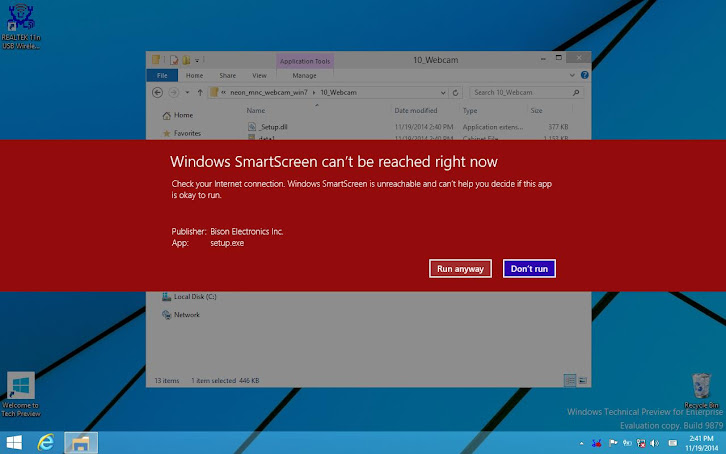
Task: Click the taskbar clock showing 2:41 PM
Action: [x=701, y=443]
